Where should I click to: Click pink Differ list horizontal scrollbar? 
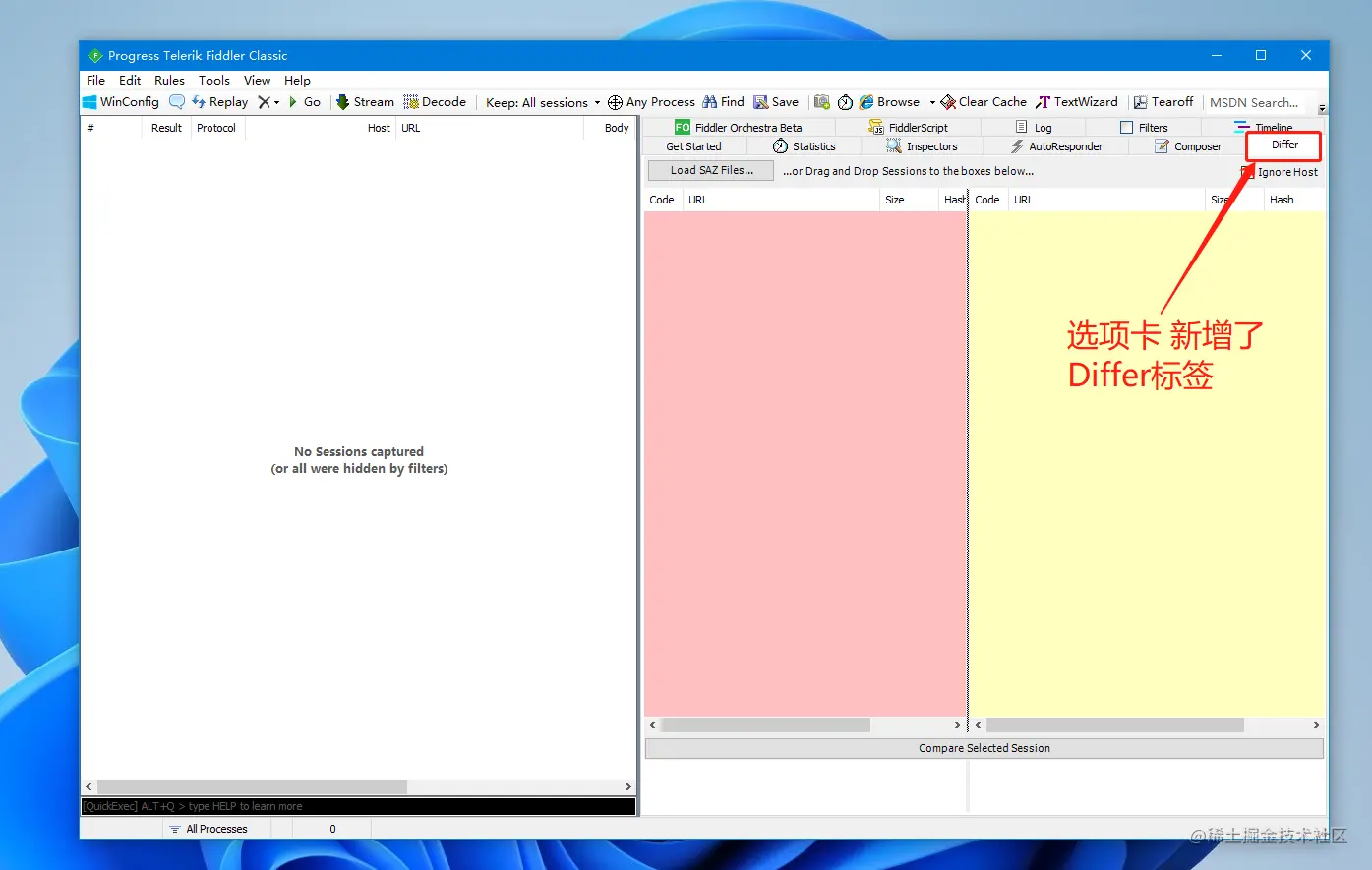tap(766, 725)
